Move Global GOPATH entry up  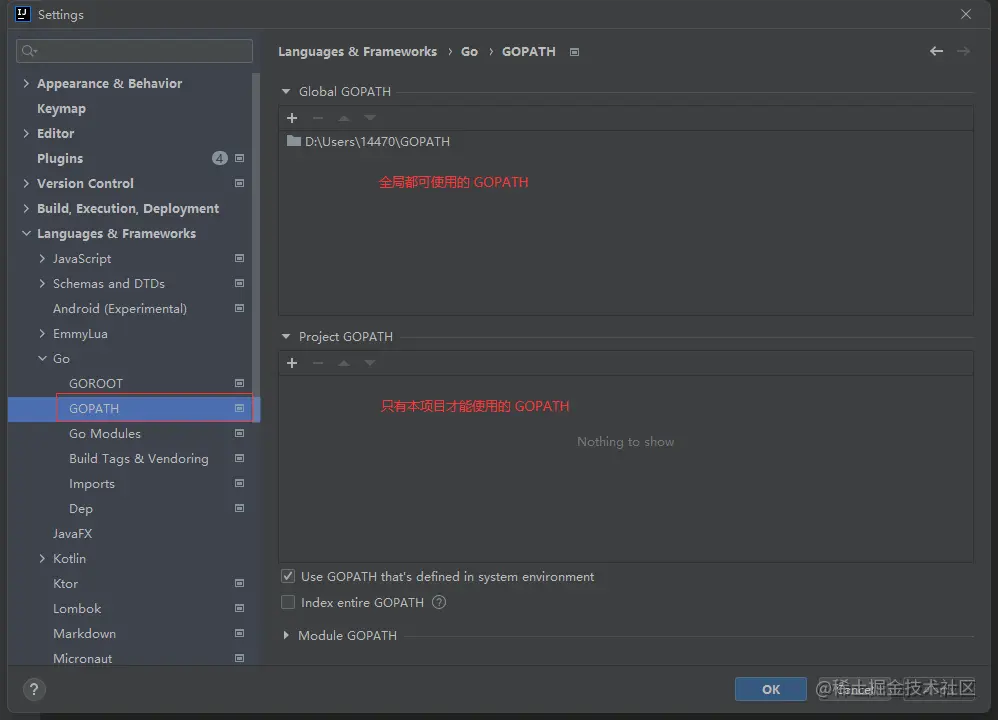tap(344, 118)
